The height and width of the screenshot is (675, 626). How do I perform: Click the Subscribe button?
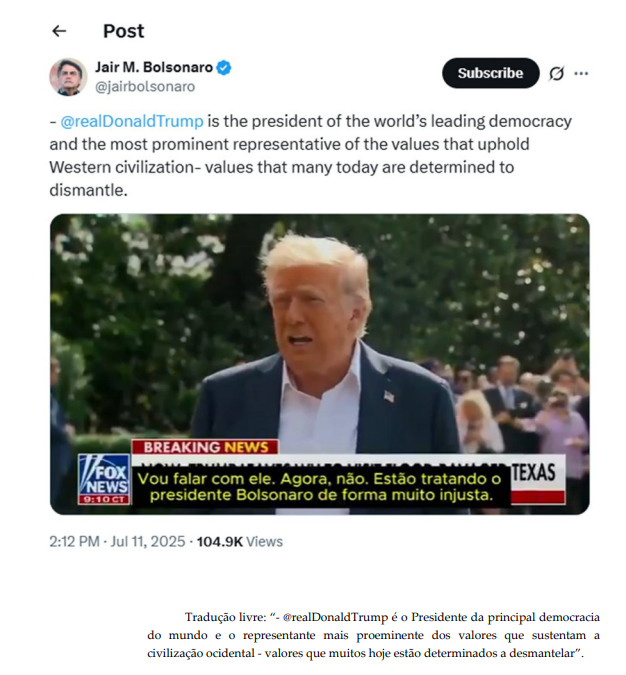[490, 73]
